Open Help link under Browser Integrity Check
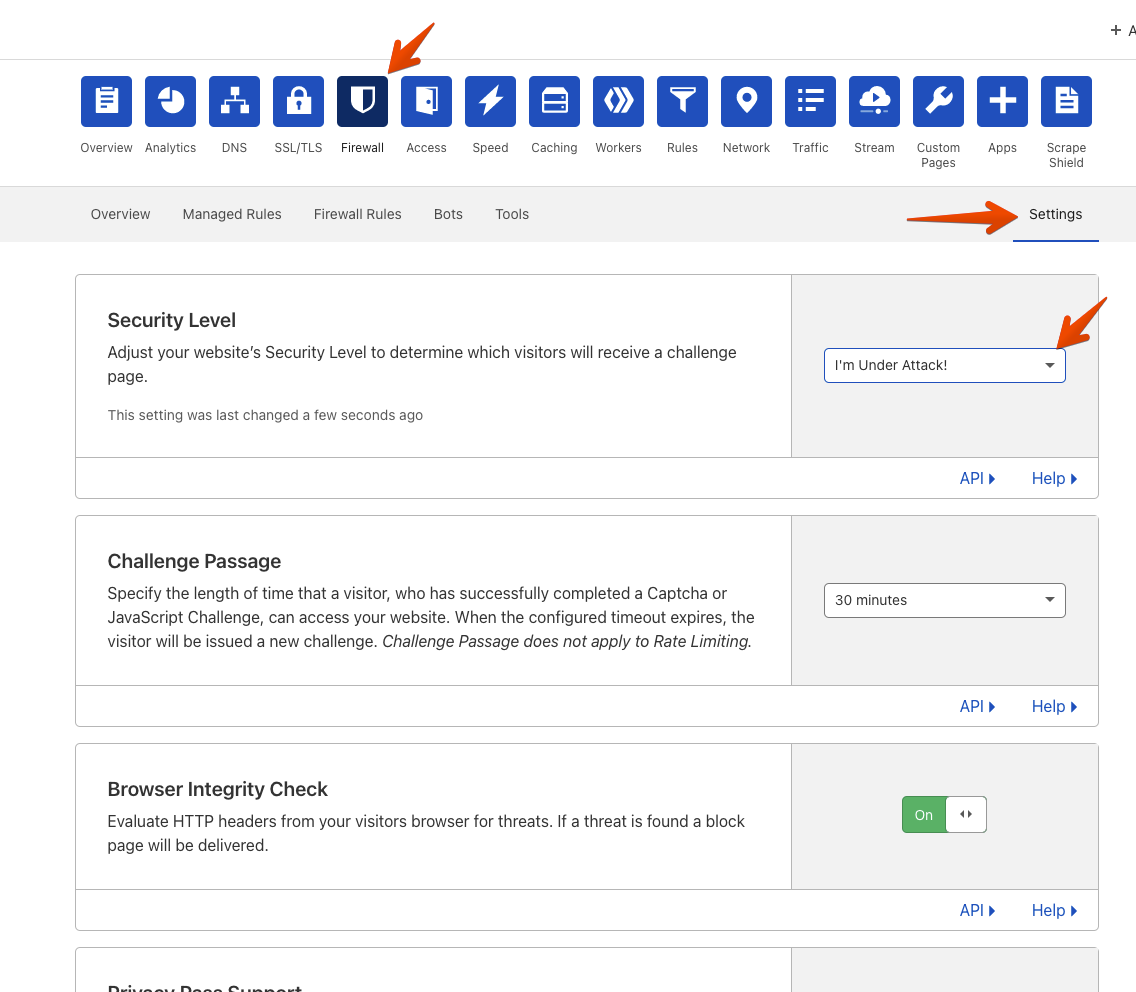Image resolution: width=1136 pixels, height=992 pixels. coord(1054,910)
